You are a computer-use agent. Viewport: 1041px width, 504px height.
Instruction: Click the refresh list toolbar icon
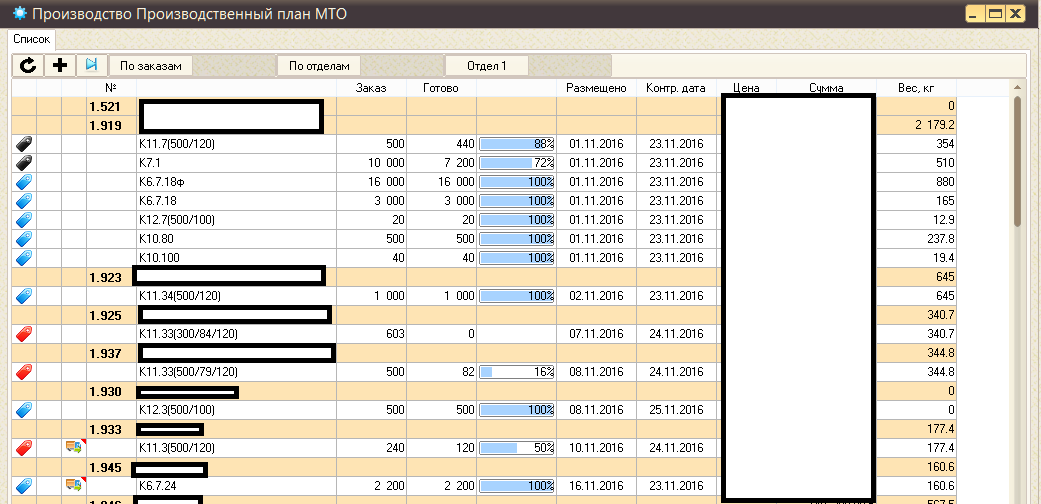(x=28, y=65)
